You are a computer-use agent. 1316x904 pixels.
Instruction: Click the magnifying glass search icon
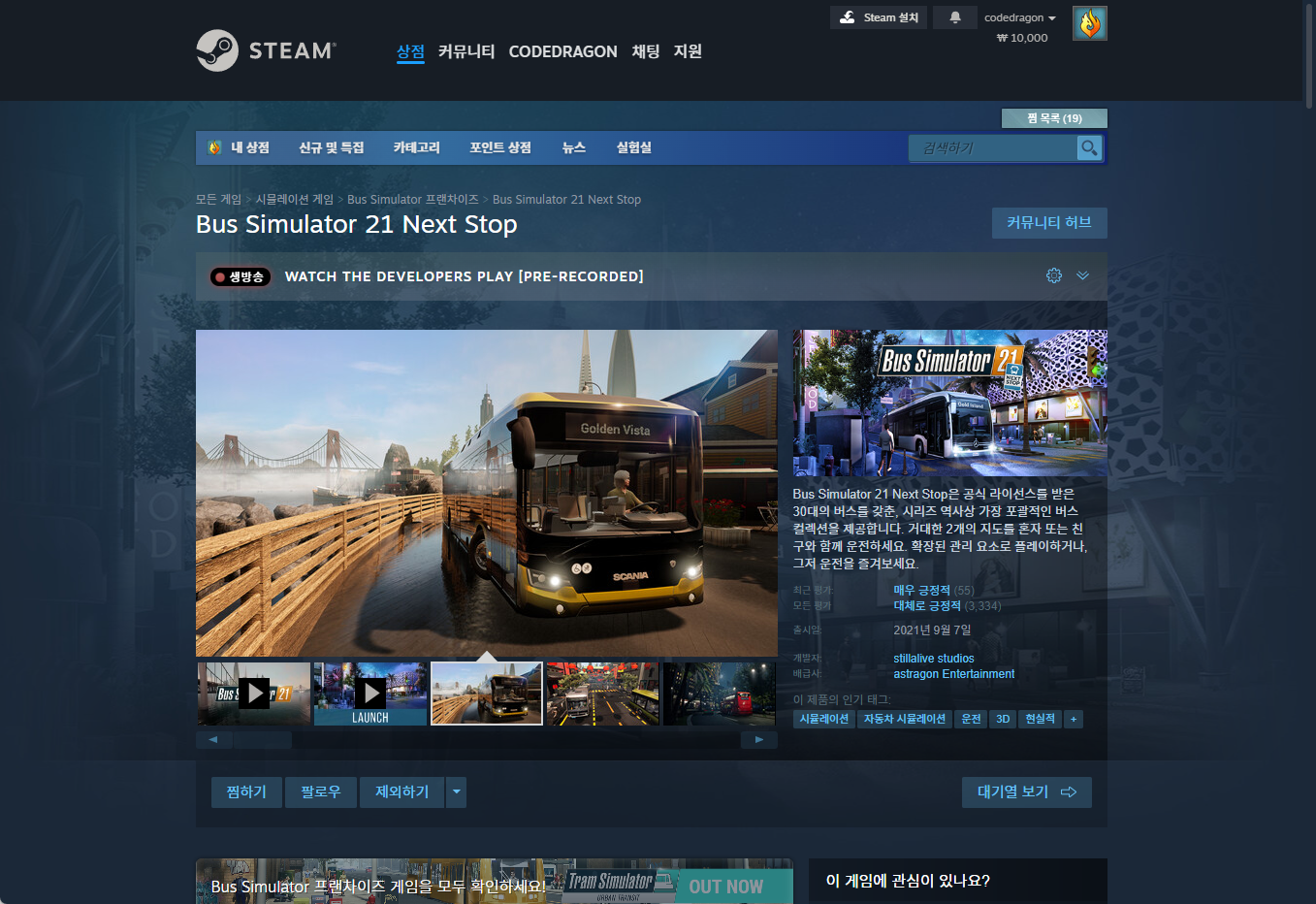(1090, 147)
